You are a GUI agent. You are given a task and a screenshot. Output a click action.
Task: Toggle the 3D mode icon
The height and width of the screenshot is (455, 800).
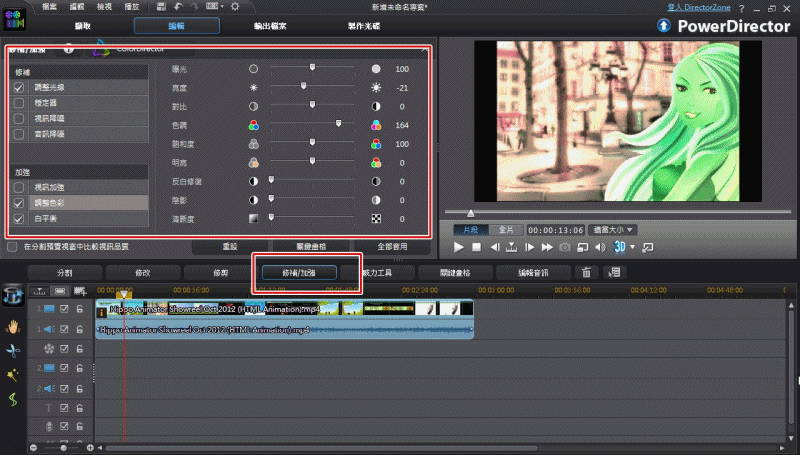pos(619,247)
